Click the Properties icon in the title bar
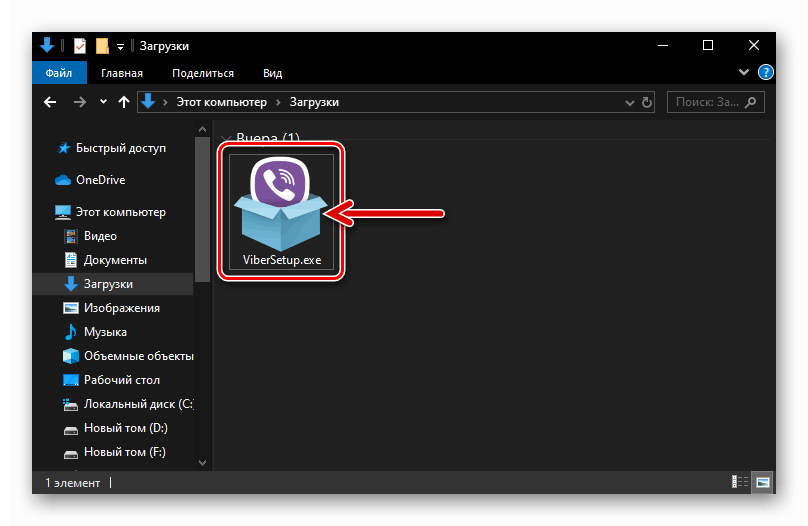The height and width of the screenshot is (526, 808). coord(80,46)
